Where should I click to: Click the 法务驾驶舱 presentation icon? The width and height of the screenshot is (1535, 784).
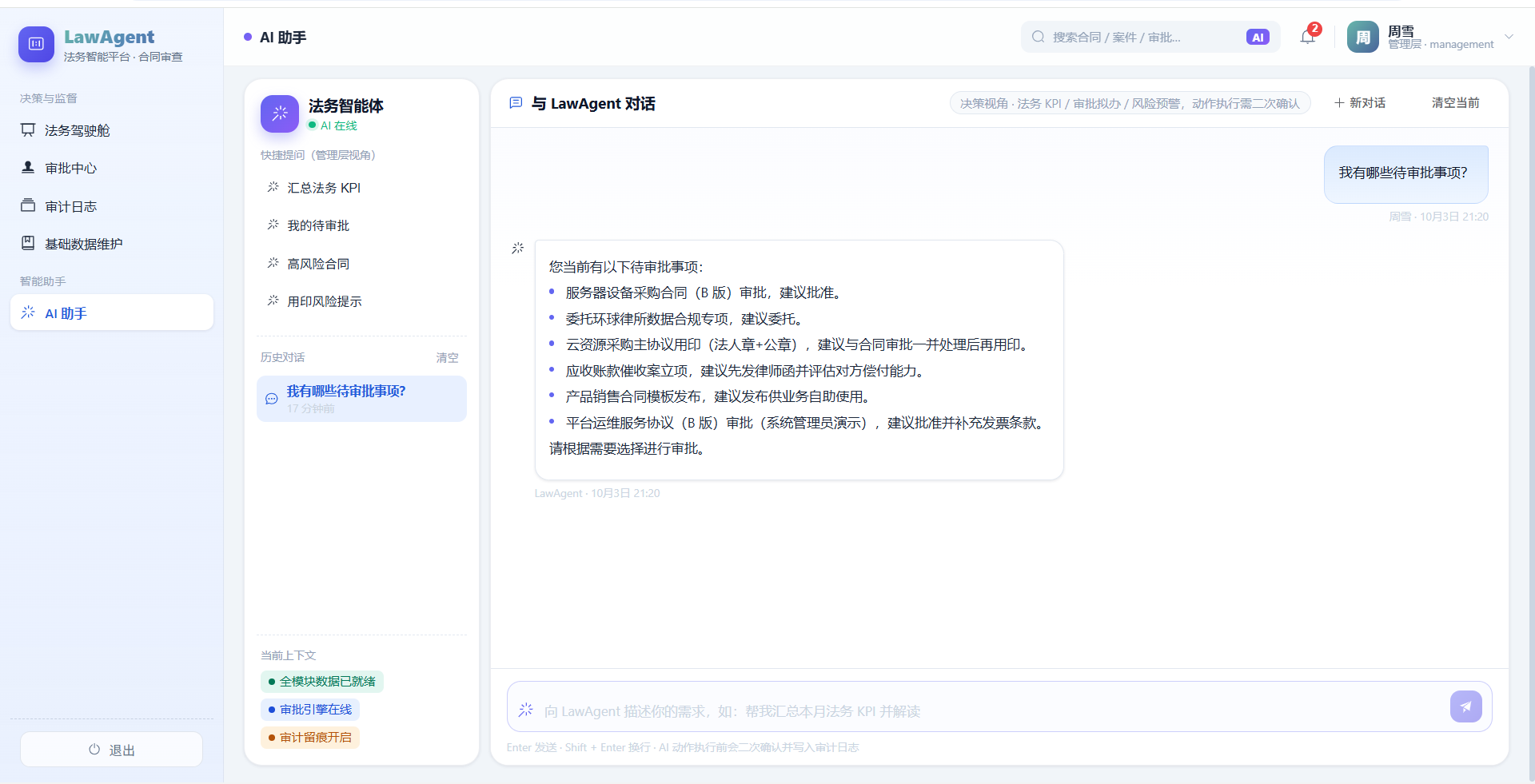(x=28, y=129)
